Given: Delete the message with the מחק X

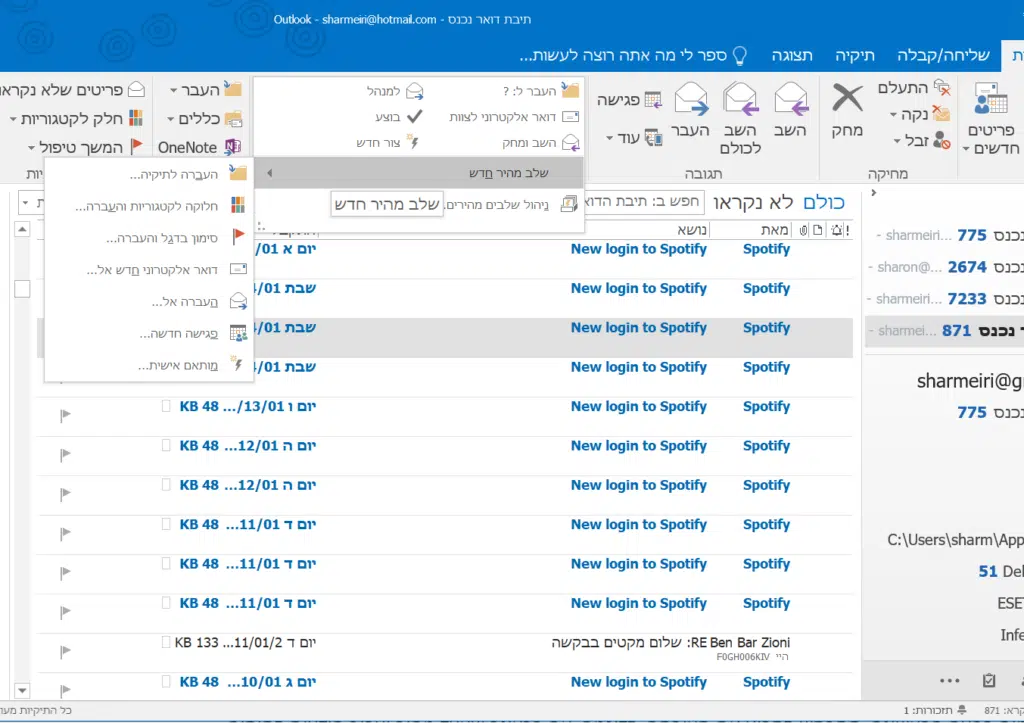Looking at the screenshot, I should pyautogui.click(x=847, y=99).
